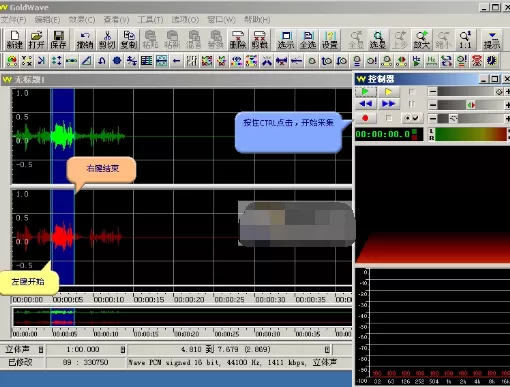The image size is (510, 387).
Task: Open the 查看(V) menu
Action: click(116, 20)
